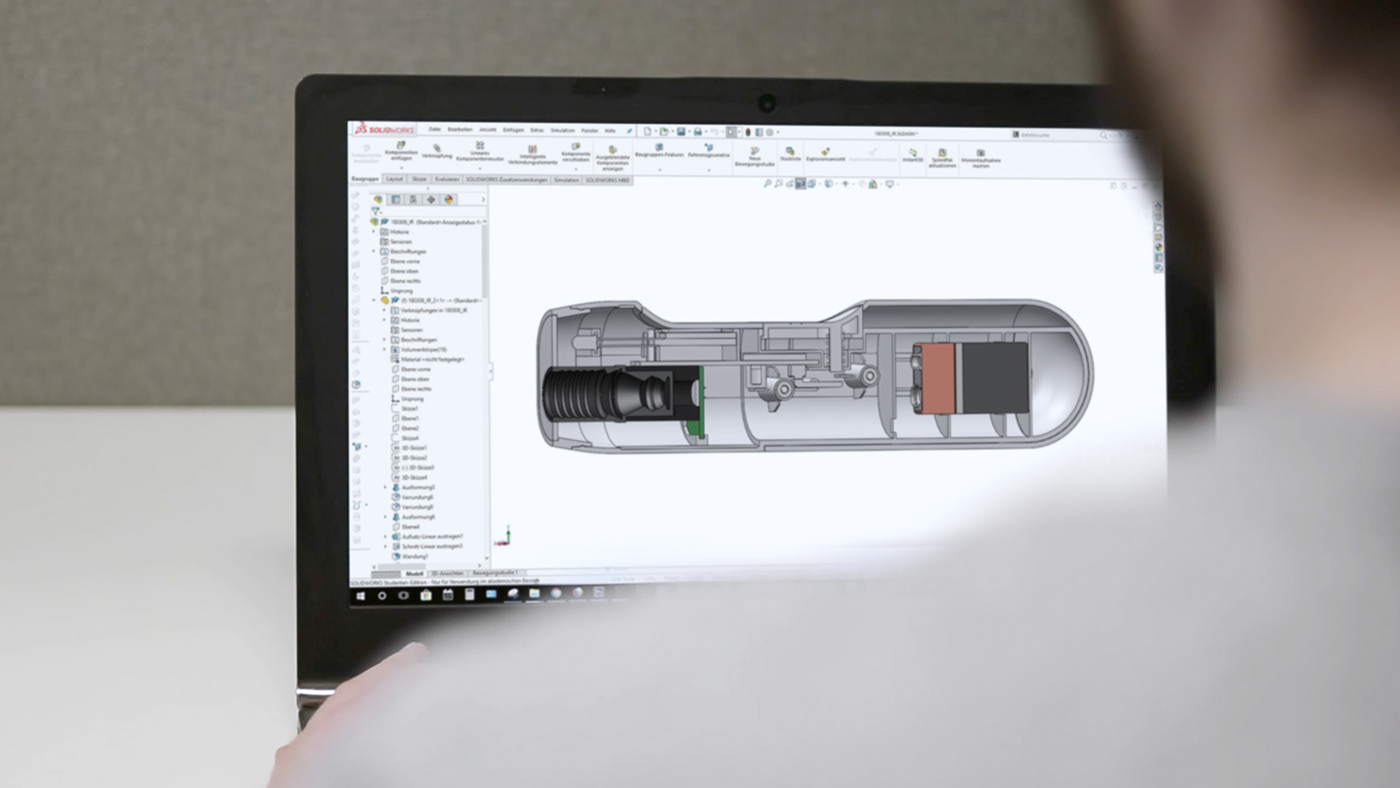Switch to the Skizze ribbon tab
Screen dimensions: 1400x788
pyautogui.click(x=420, y=179)
